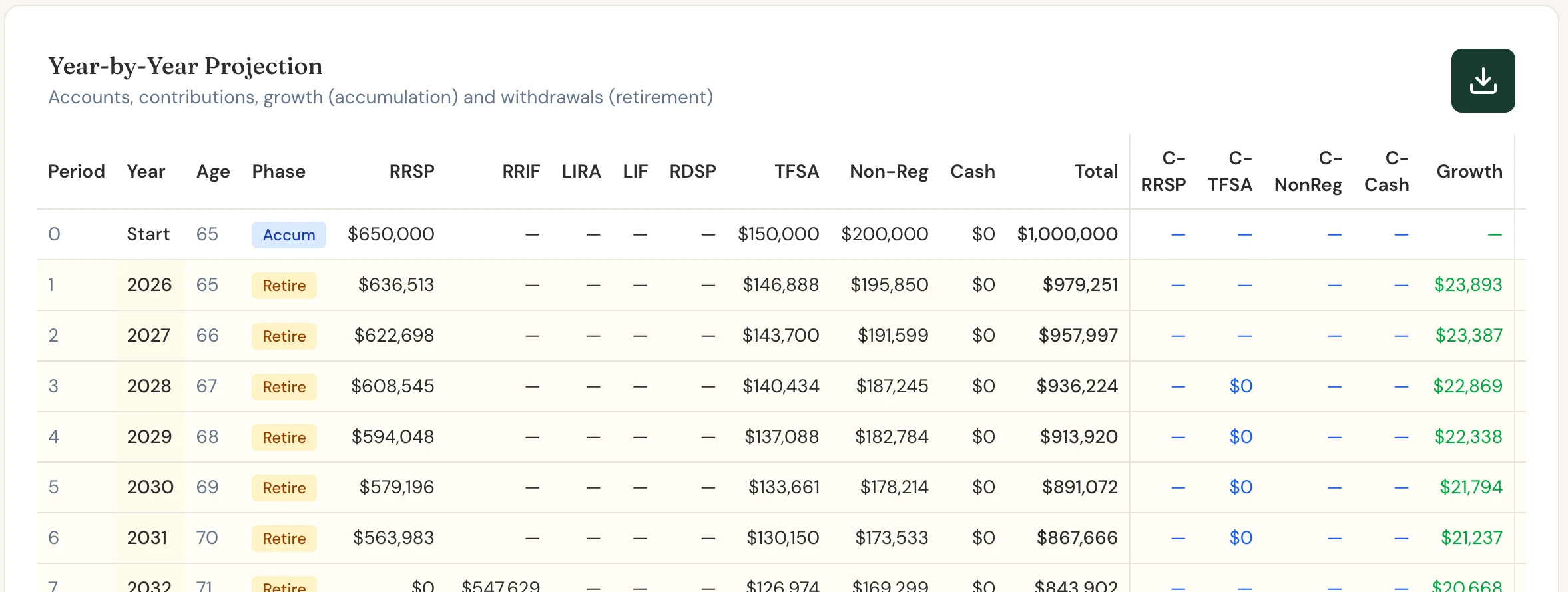
Task: Click the Cash column header
Action: point(973,172)
